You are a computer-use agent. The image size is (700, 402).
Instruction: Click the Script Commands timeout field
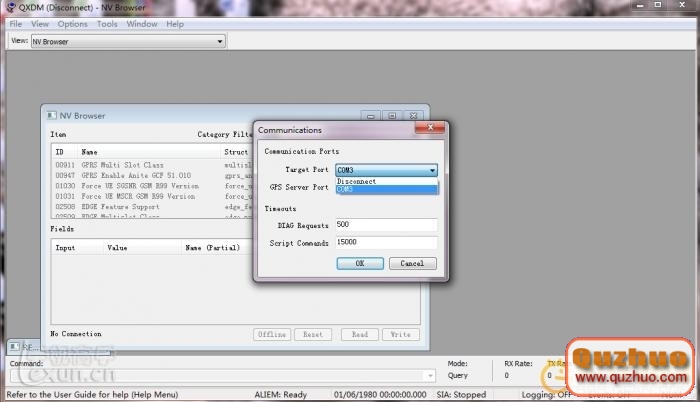(387, 242)
